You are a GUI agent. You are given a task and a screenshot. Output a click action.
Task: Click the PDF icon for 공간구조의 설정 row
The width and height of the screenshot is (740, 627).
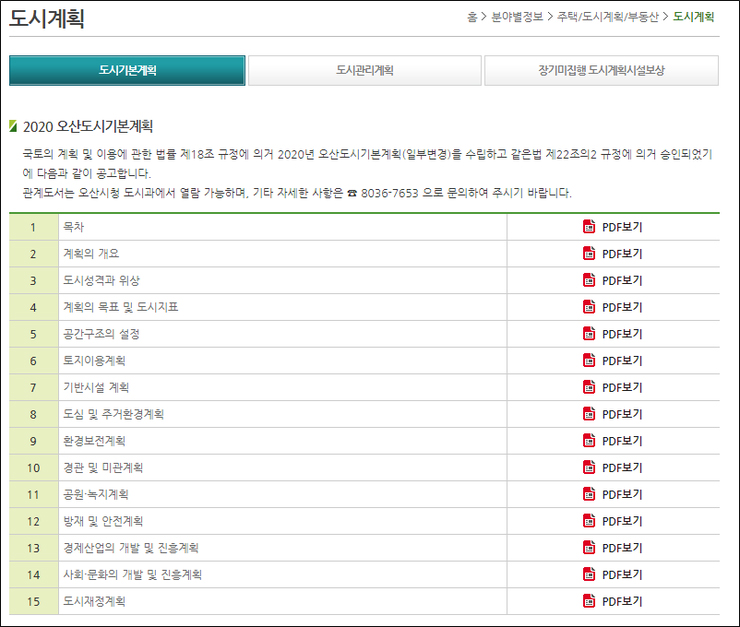point(589,334)
